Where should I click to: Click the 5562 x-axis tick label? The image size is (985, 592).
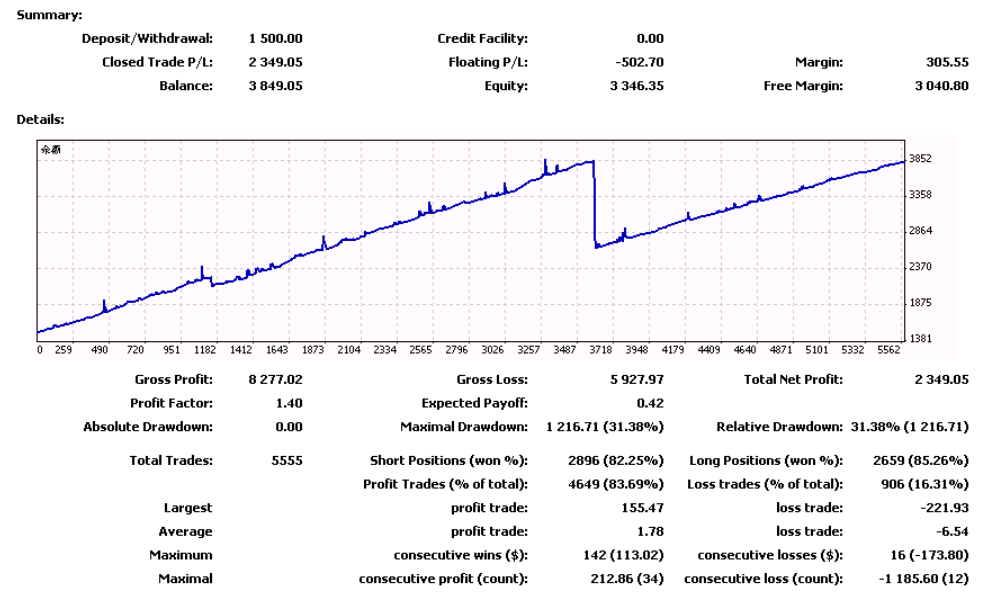click(888, 350)
